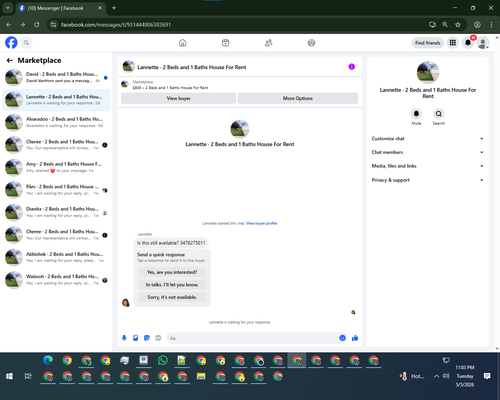This screenshot has height=400, width=500.
Task: Open a new browser tab
Action: coord(114,8)
